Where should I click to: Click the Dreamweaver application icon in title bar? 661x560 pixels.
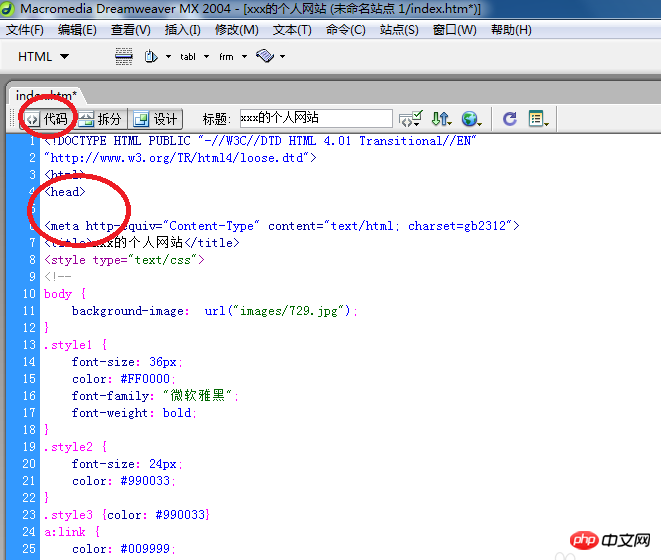tap(7, 8)
